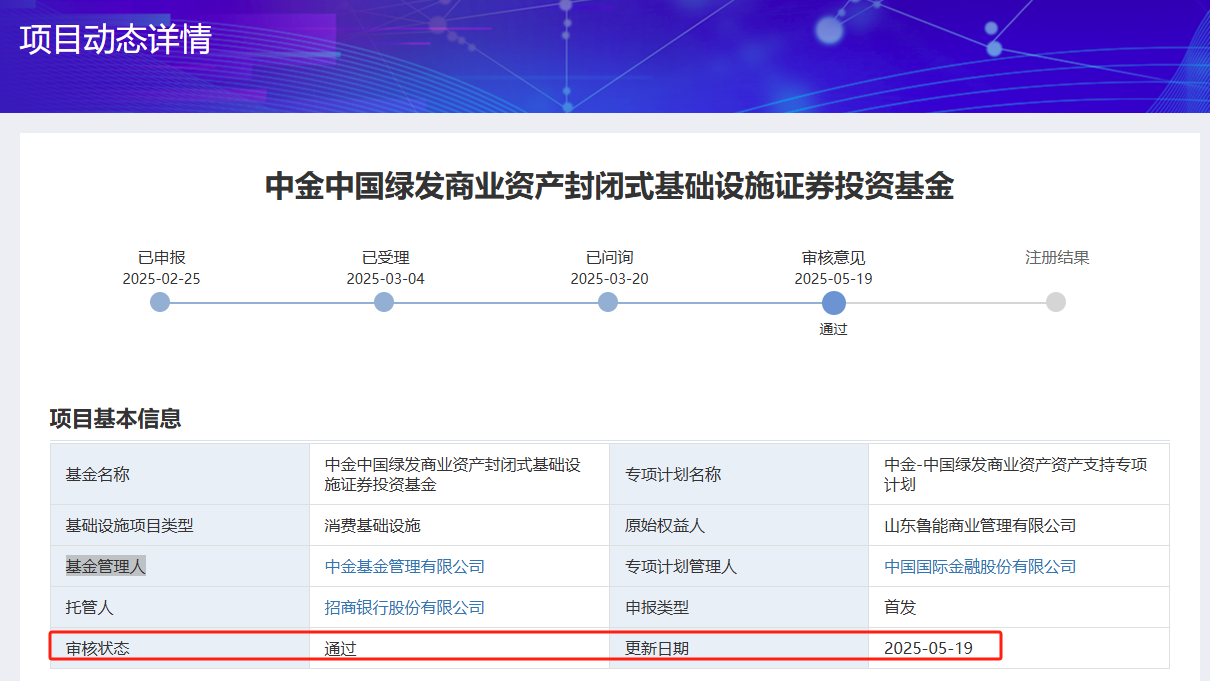Click the 项目动态详情 page header
1210x681 pixels.
(116, 39)
